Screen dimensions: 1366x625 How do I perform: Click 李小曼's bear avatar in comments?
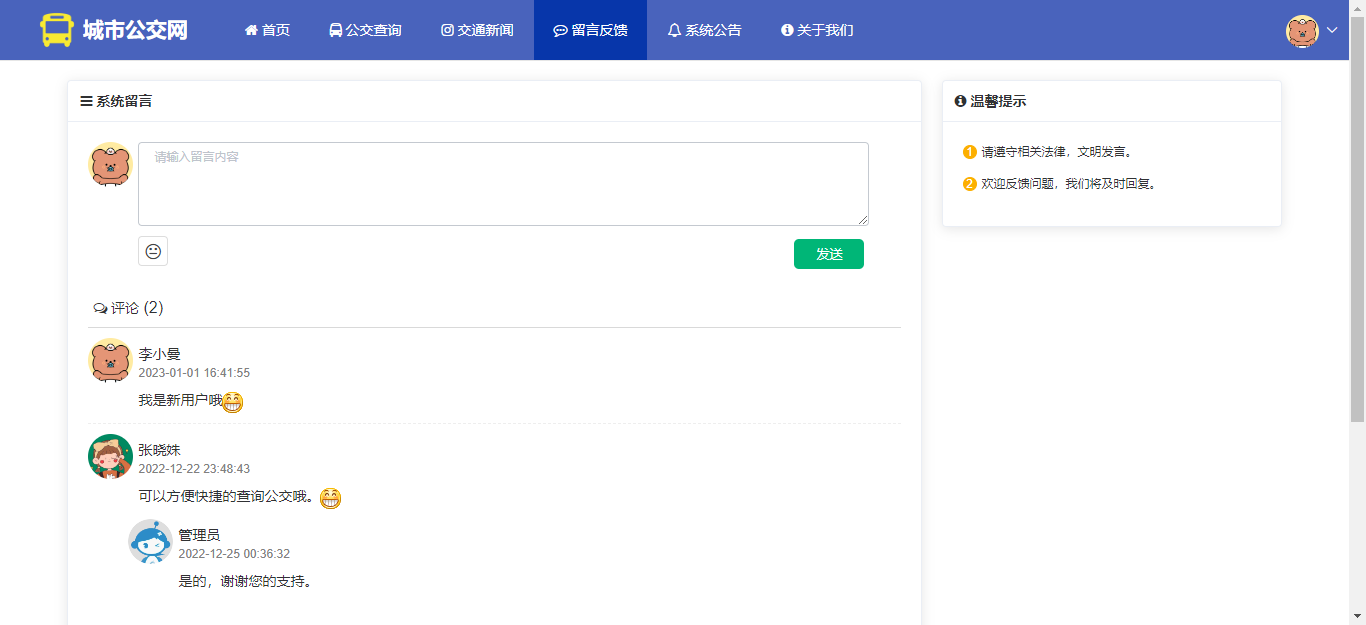(x=110, y=360)
